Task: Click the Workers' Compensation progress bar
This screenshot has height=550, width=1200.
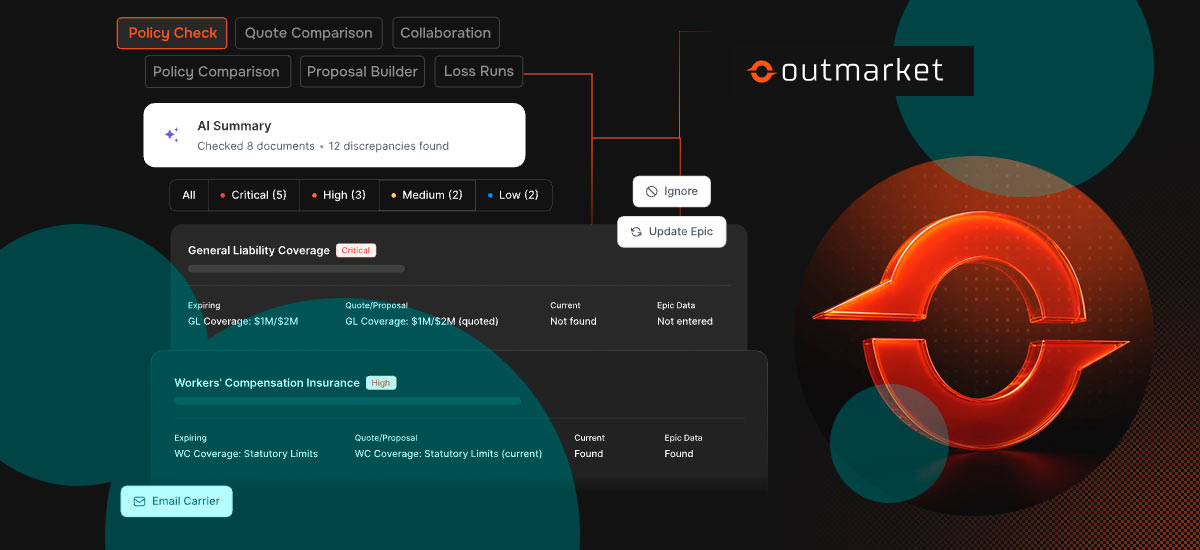Action: pos(347,401)
